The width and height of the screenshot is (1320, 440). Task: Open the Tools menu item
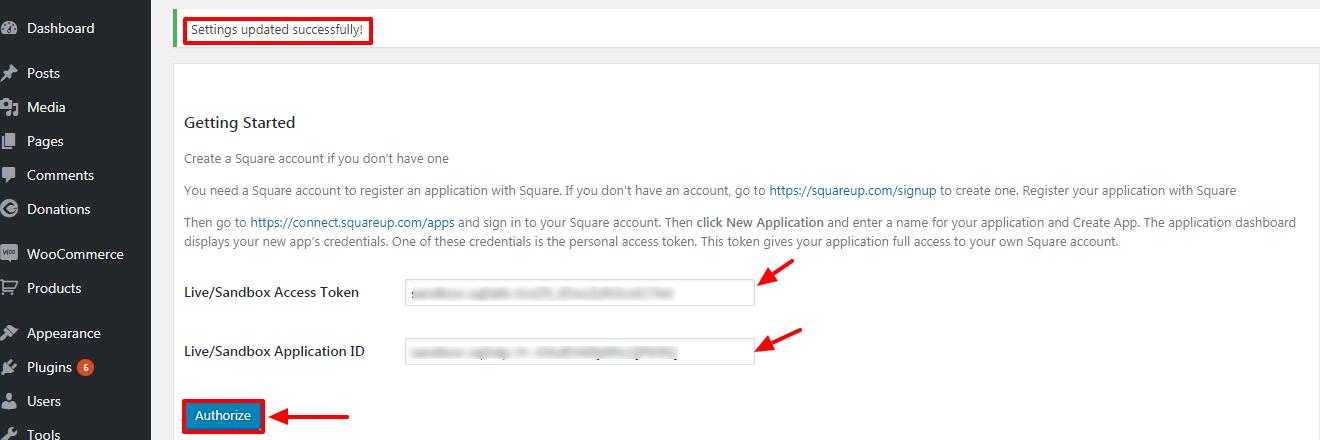[44, 434]
